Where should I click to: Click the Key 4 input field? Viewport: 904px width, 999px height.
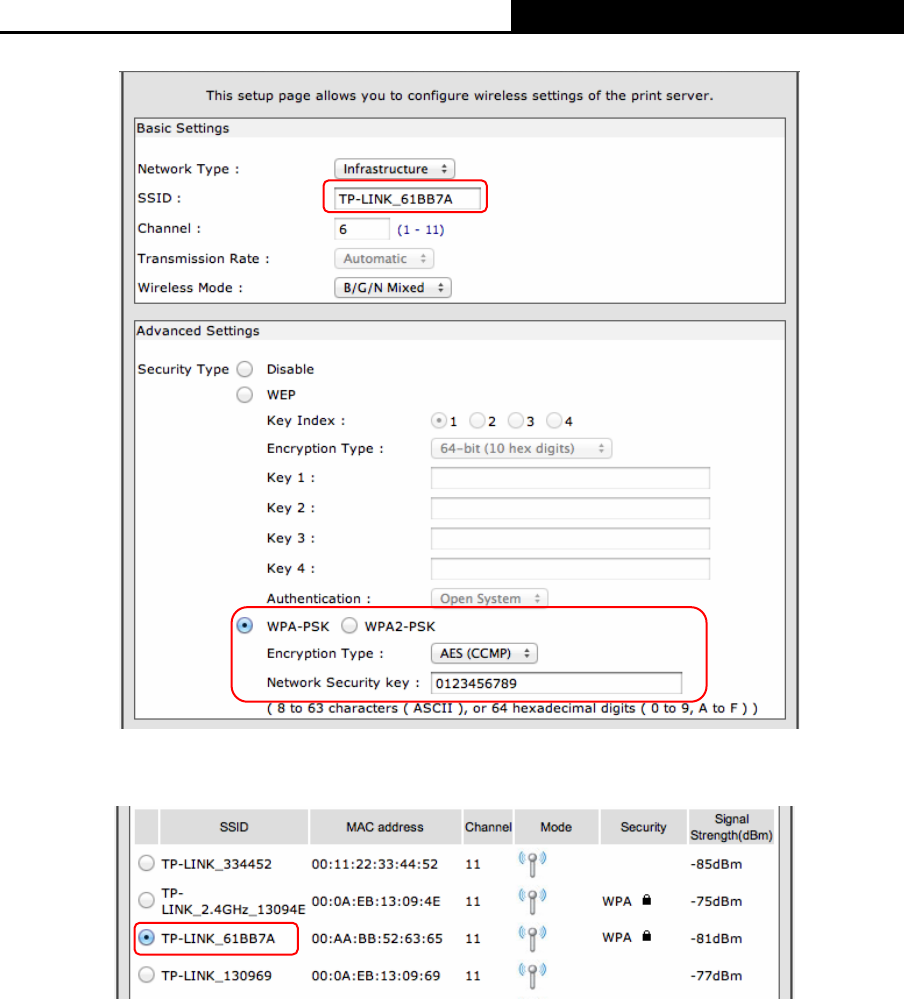pyautogui.click(x=570, y=568)
